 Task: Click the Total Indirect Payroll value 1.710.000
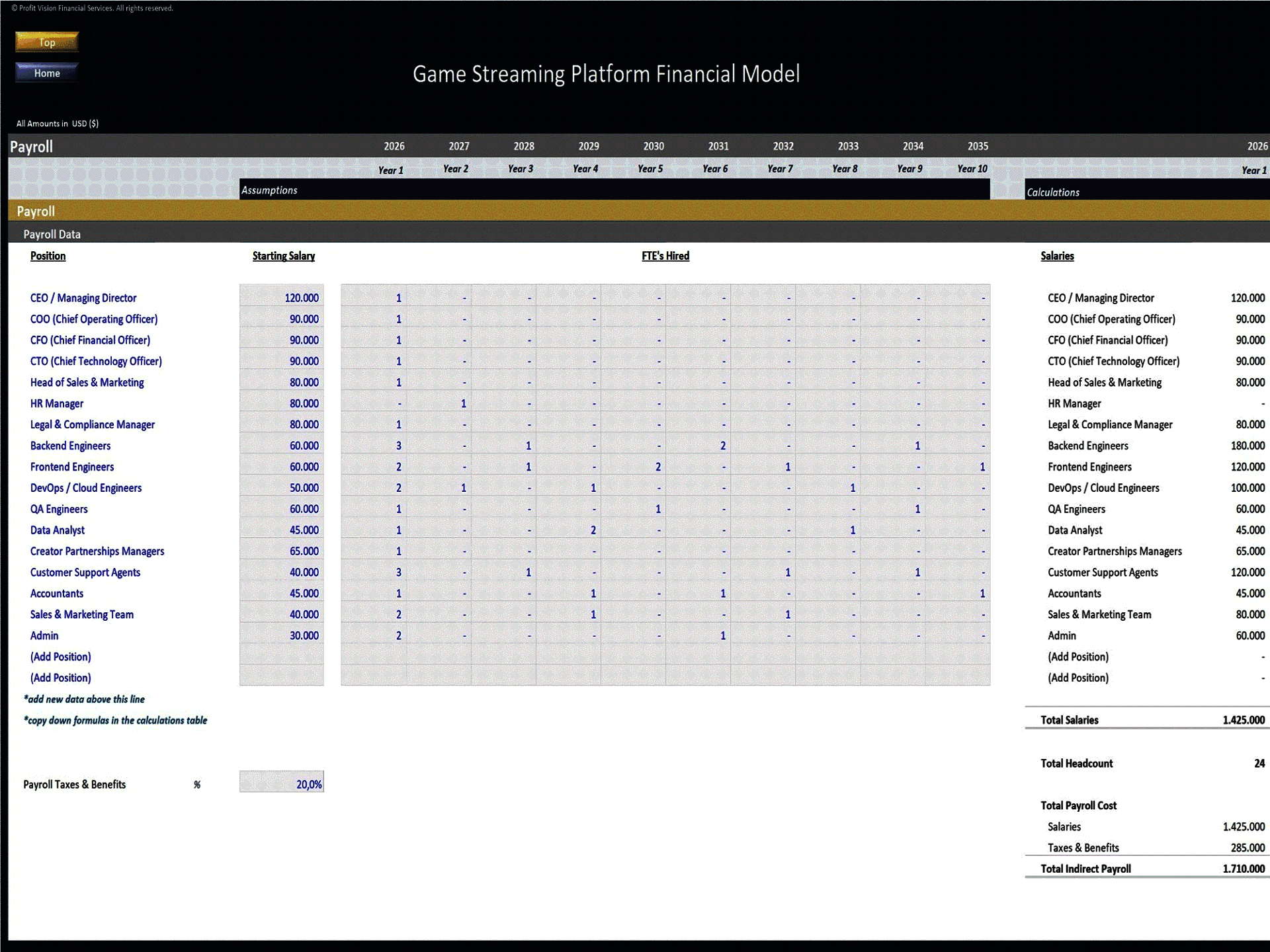[x=1244, y=869]
